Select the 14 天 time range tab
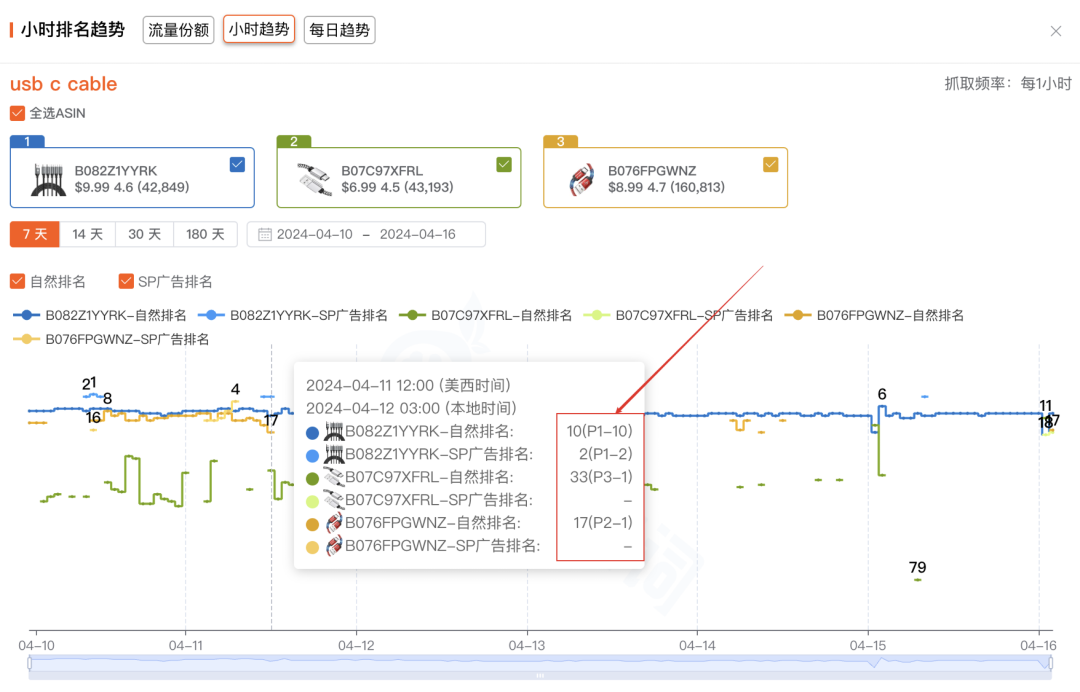Image resolution: width=1080 pixels, height=692 pixels. [x=87, y=234]
